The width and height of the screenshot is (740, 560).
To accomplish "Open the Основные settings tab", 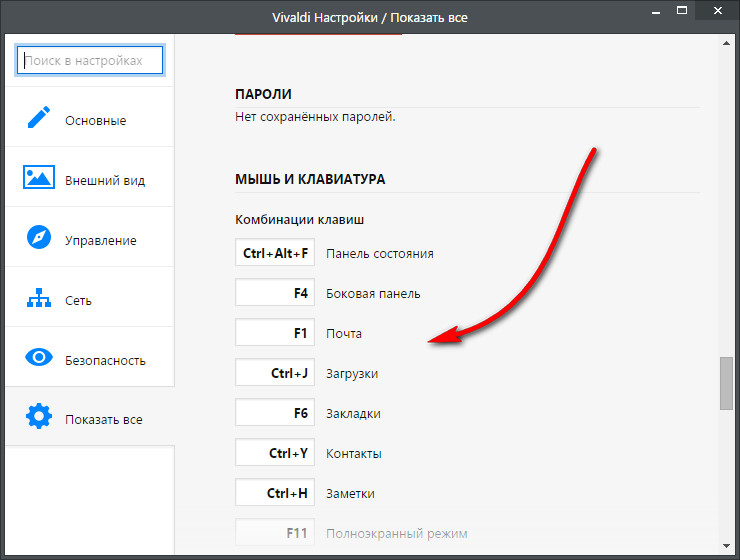I will coord(90,117).
